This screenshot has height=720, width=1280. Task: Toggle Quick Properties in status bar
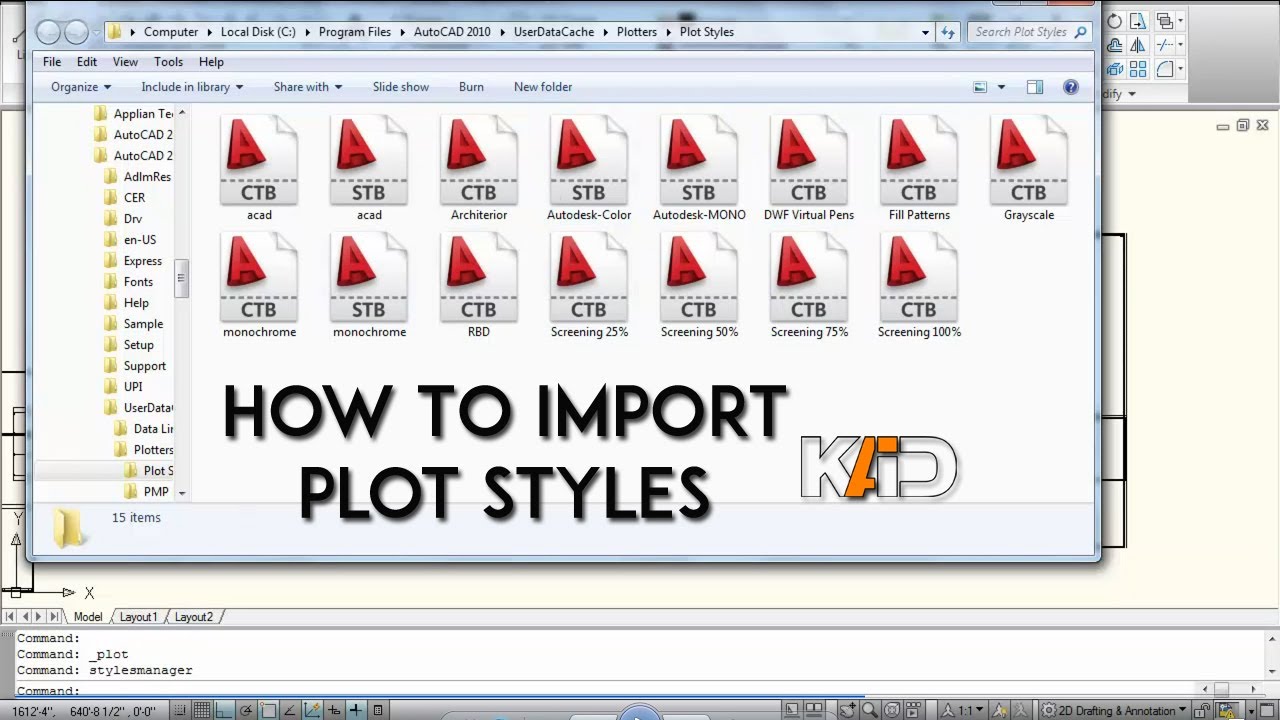click(x=378, y=710)
